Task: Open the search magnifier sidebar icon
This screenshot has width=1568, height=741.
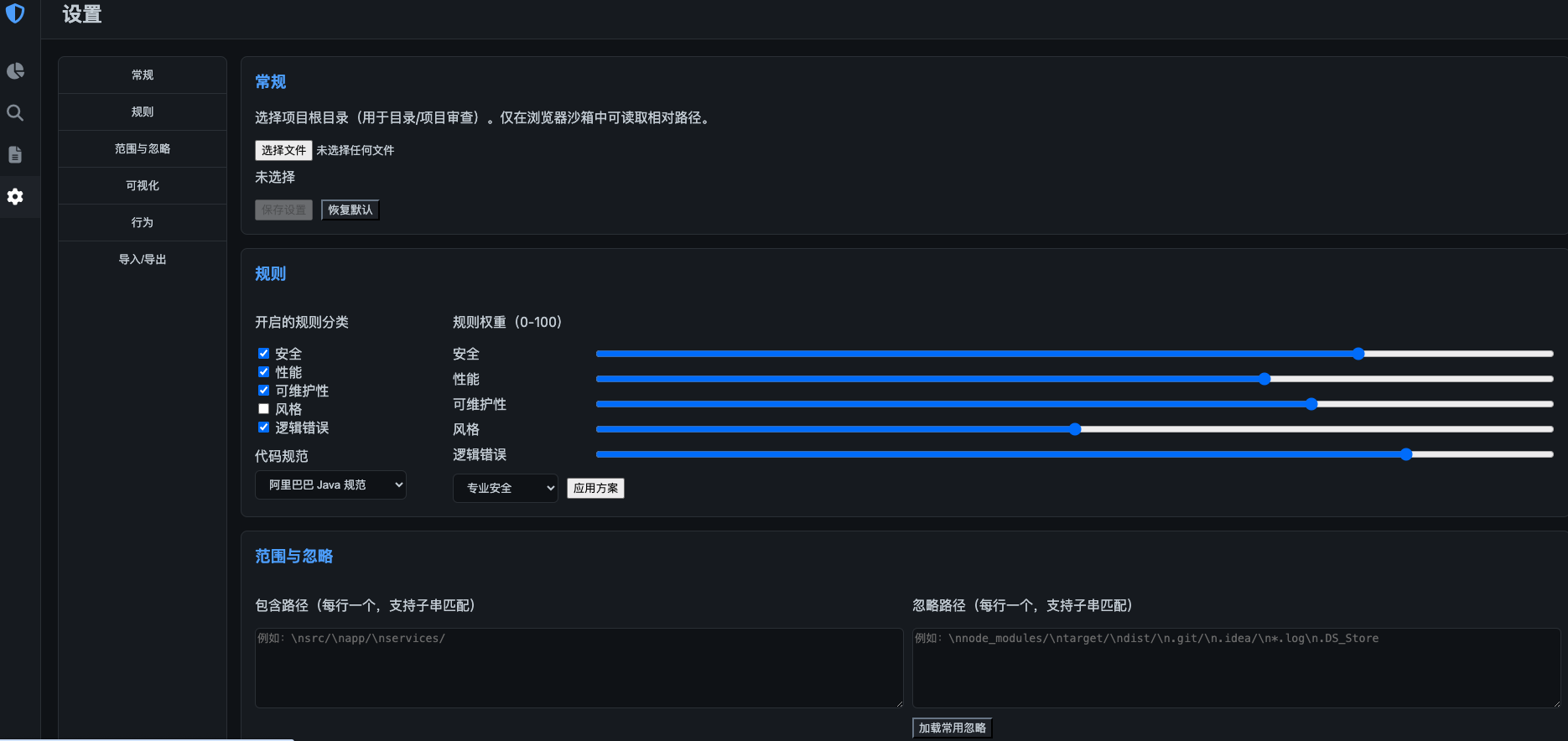Action: (x=15, y=113)
